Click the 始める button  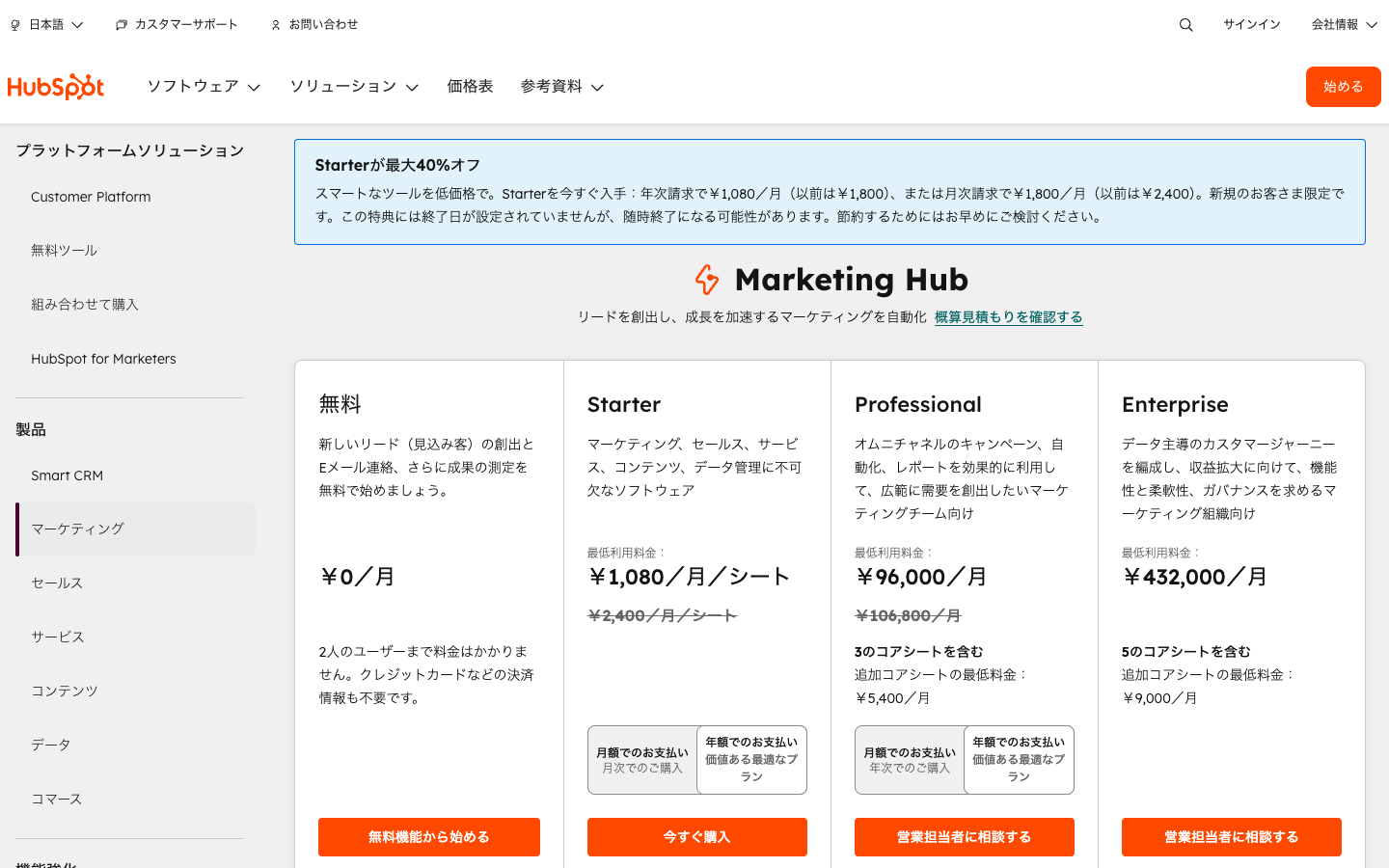[1343, 87]
